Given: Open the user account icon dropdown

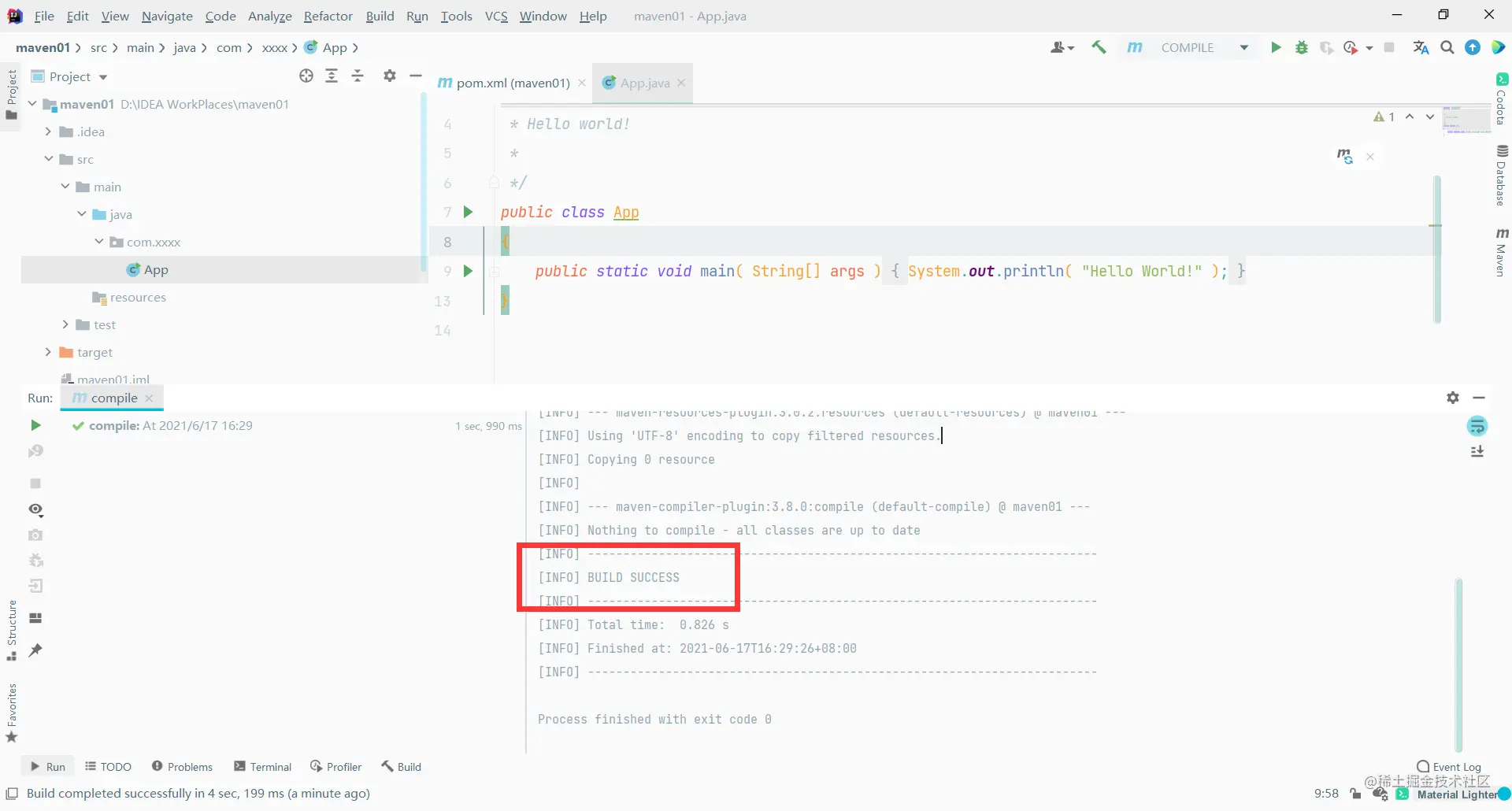Looking at the screenshot, I should coord(1062,47).
